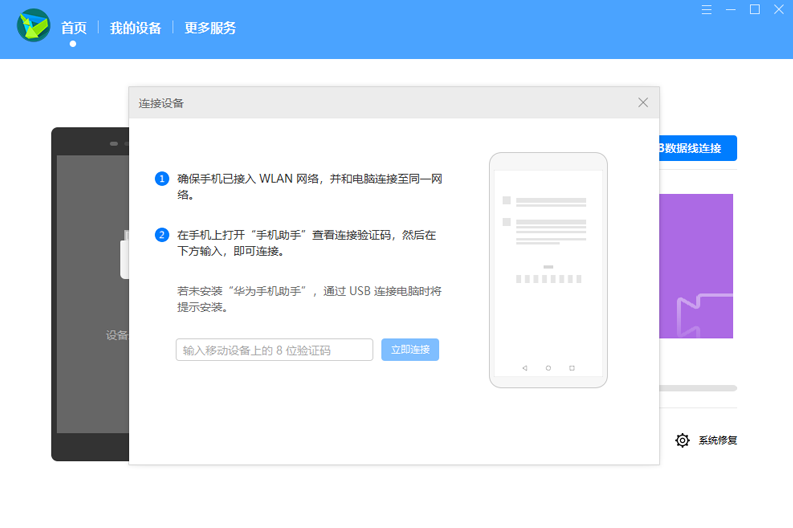Viewport: 793px width, 528px height.
Task: Switch to the 首页 tab
Action: [x=73, y=28]
